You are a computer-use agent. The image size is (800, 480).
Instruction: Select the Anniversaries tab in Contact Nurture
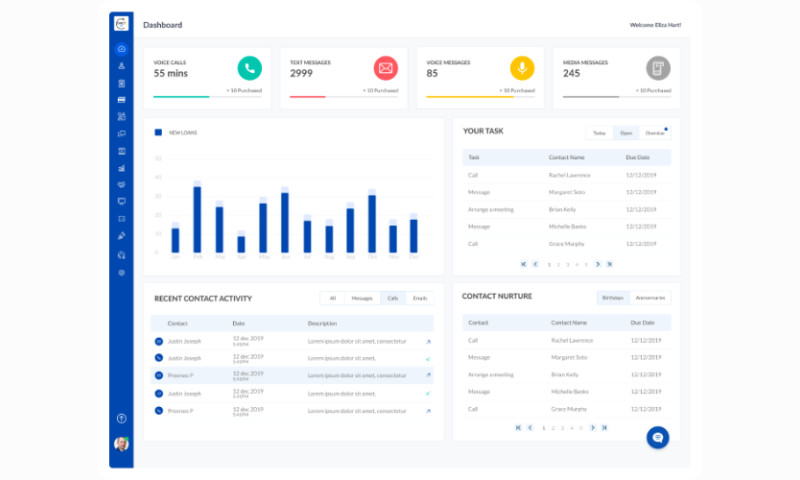click(x=651, y=298)
